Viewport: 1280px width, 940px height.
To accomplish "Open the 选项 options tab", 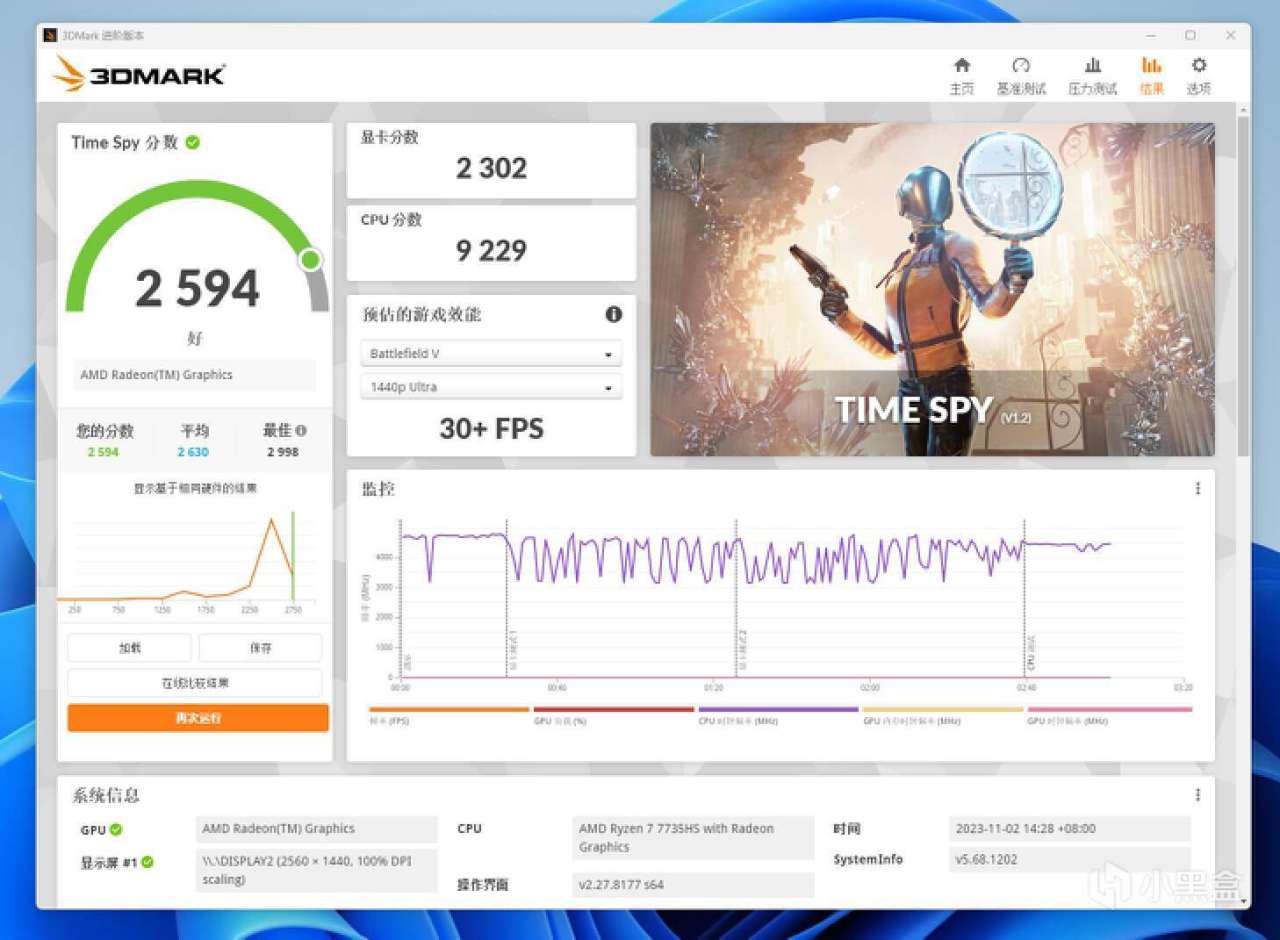I will [x=1199, y=76].
